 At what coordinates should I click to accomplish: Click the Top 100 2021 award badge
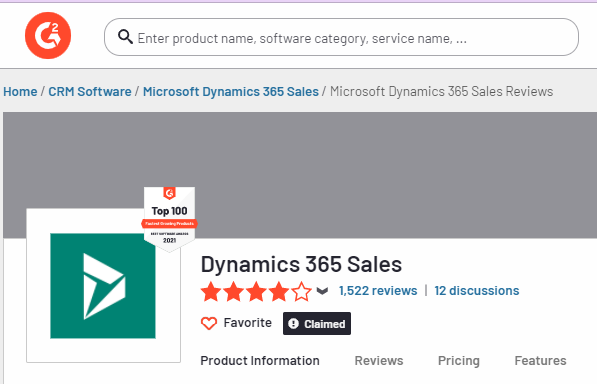tap(169, 219)
